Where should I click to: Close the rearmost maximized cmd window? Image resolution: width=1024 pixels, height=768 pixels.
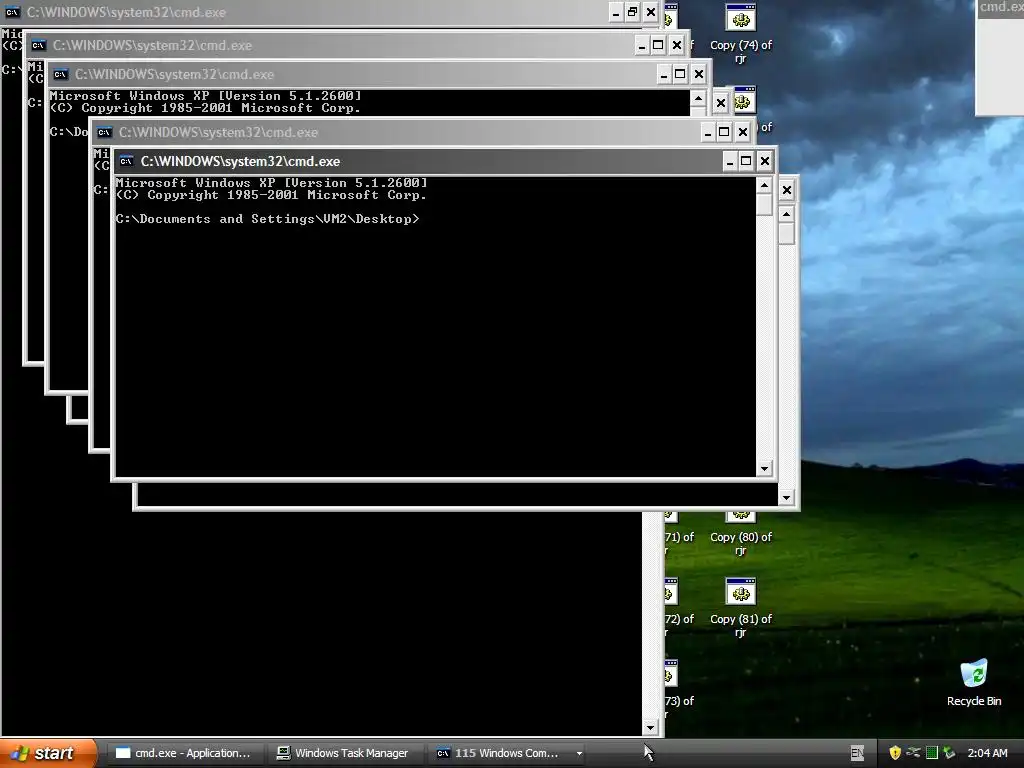pos(650,12)
